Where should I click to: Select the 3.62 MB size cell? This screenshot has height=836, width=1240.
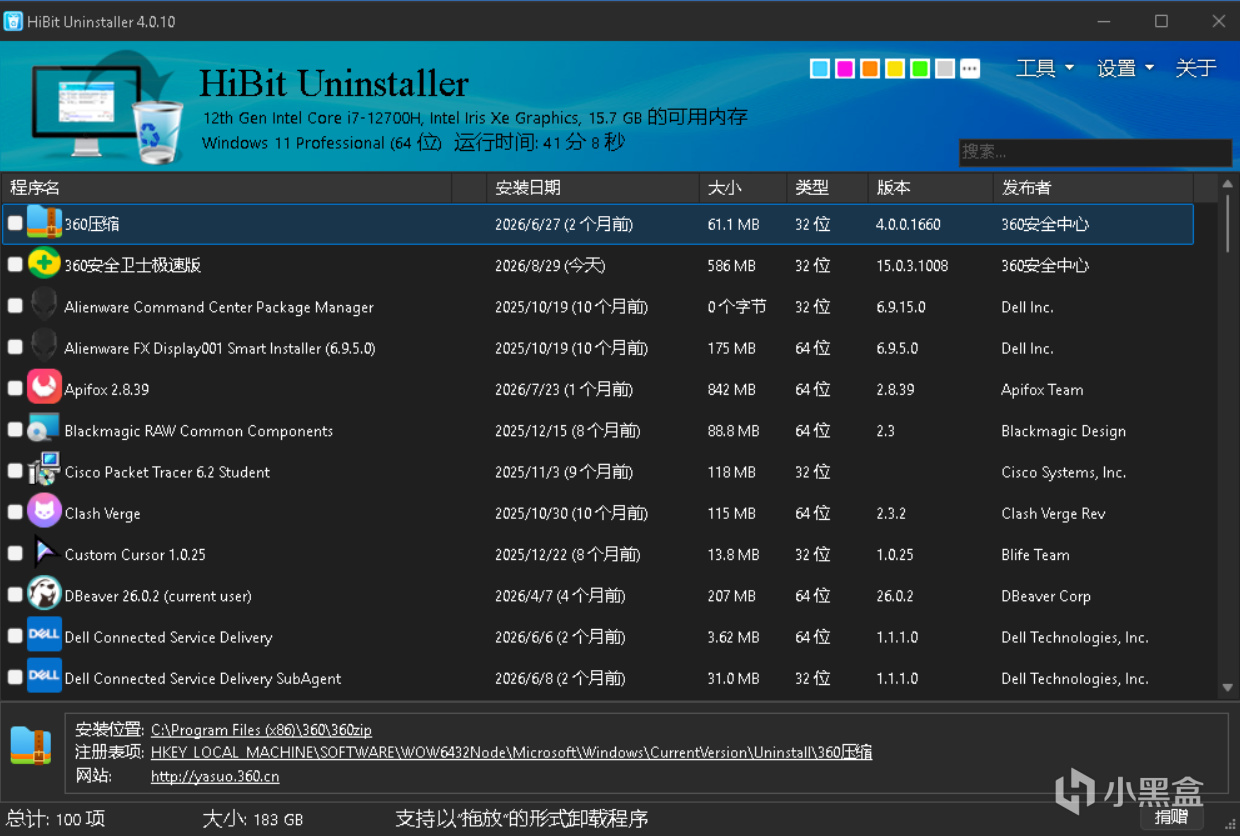pos(733,637)
